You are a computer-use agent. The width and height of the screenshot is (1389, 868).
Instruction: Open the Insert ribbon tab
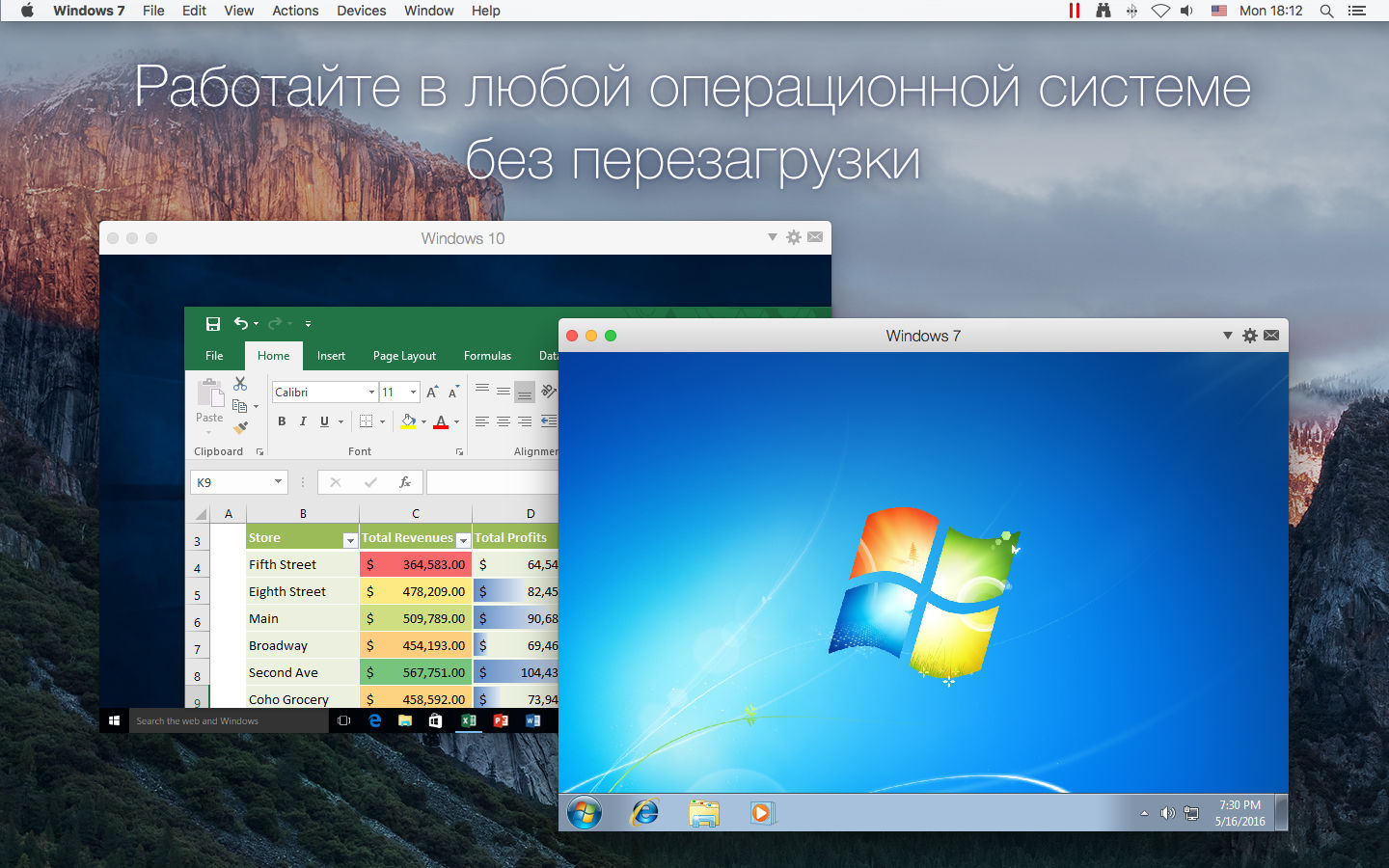click(331, 356)
